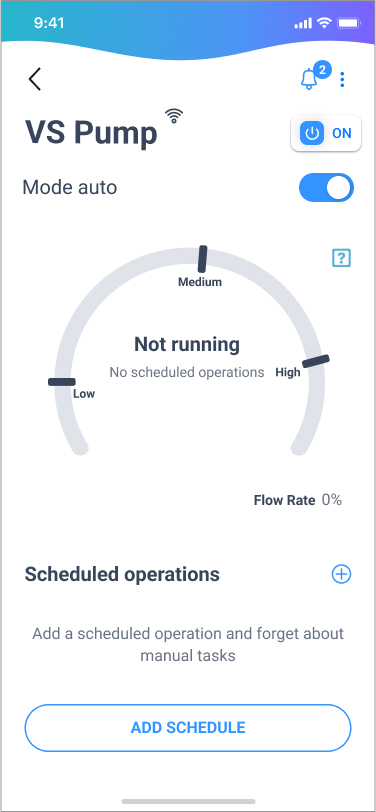Open notifications bell with badge 2
This screenshot has width=376, height=812.
pyautogui.click(x=314, y=76)
